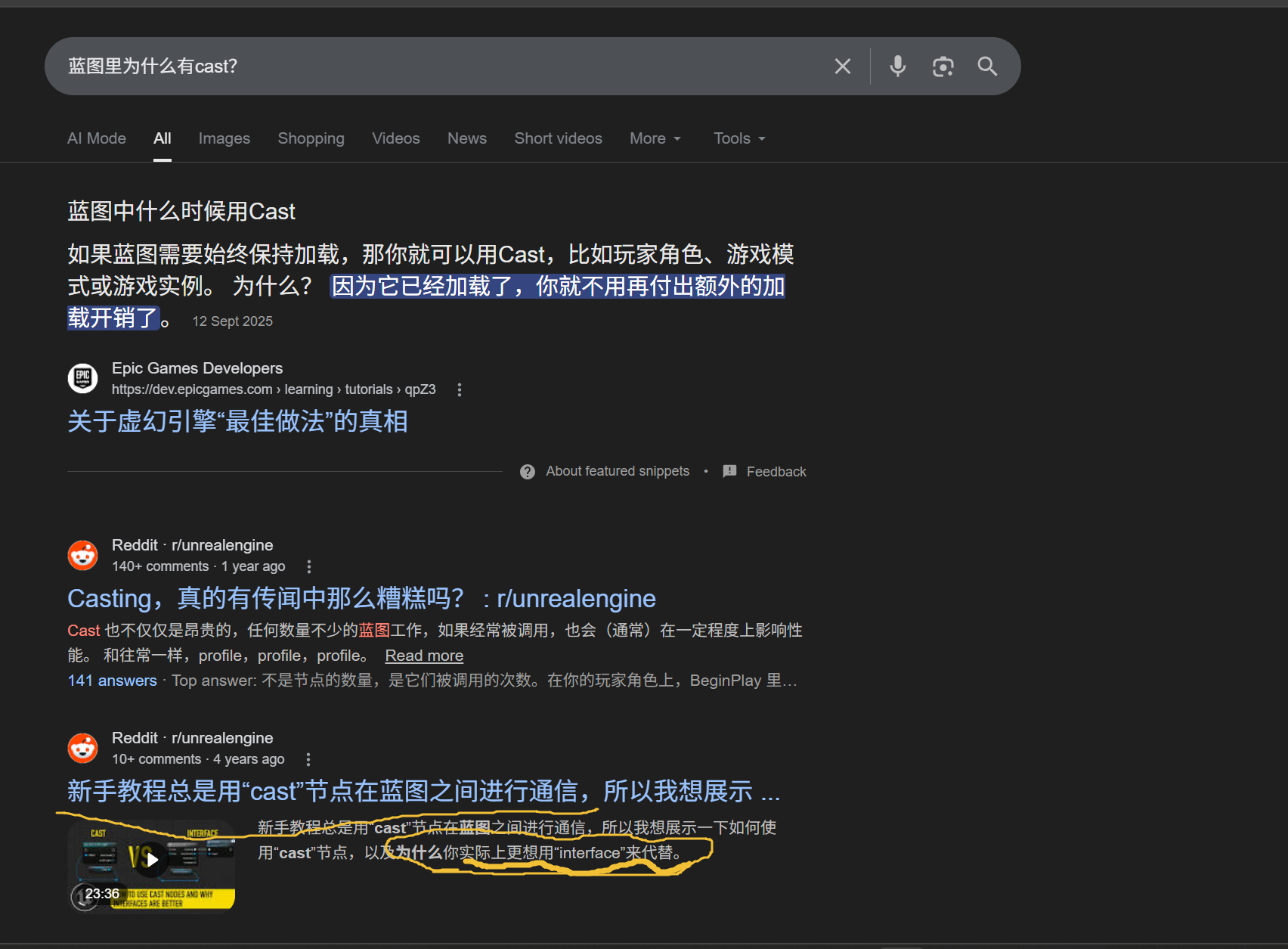Select the All results tab
Screen dimensions: 1288x949
(163, 138)
